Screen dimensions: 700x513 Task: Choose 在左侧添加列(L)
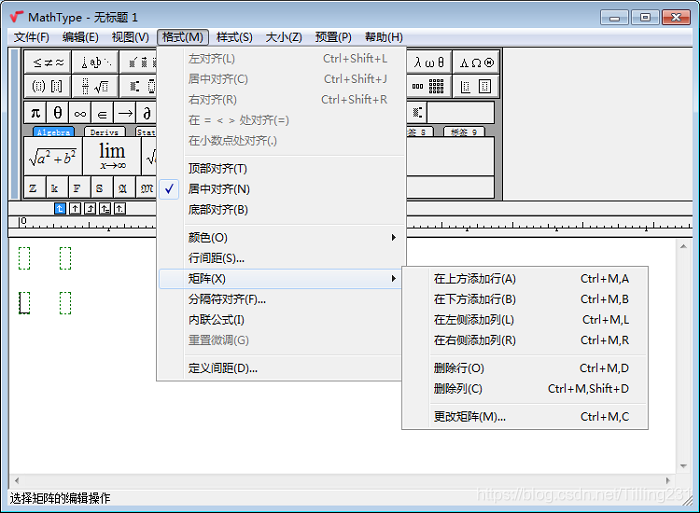(x=525, y=320)
